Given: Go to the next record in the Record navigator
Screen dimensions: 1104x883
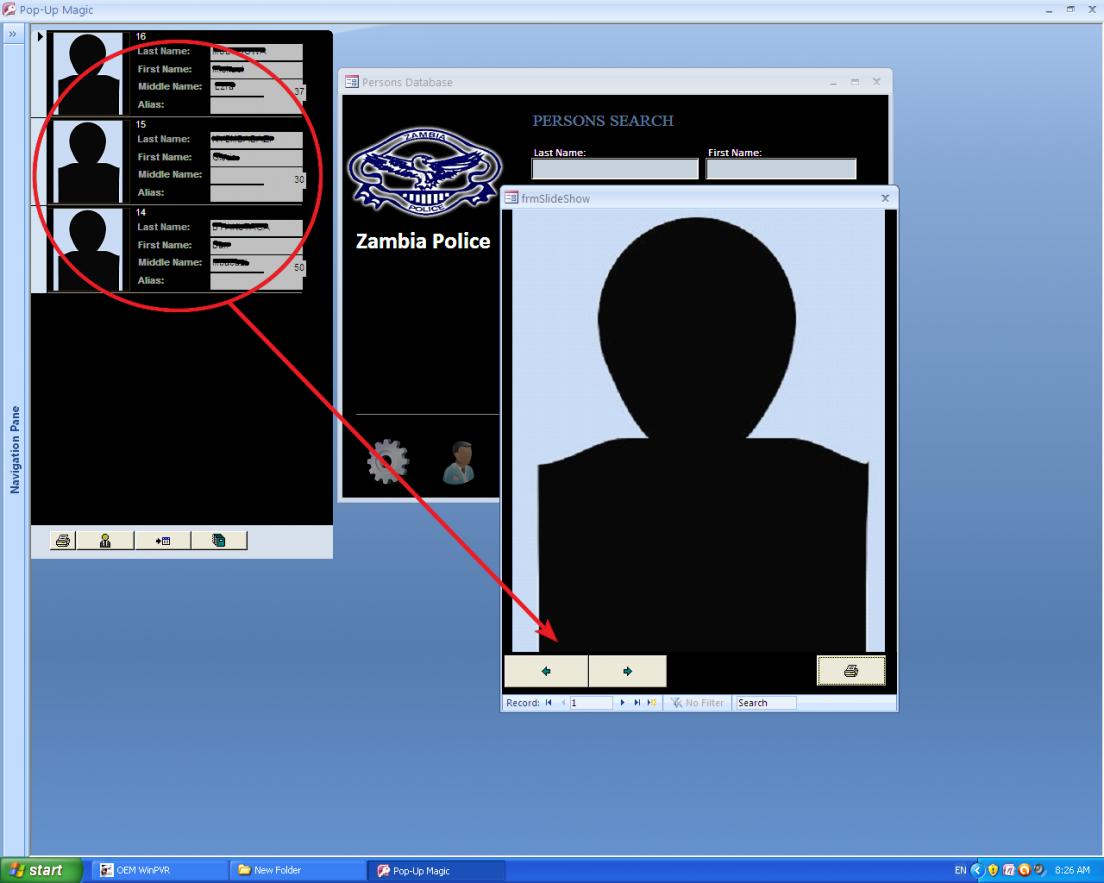Looking at the screenshot, I should [x=622, y=703].
